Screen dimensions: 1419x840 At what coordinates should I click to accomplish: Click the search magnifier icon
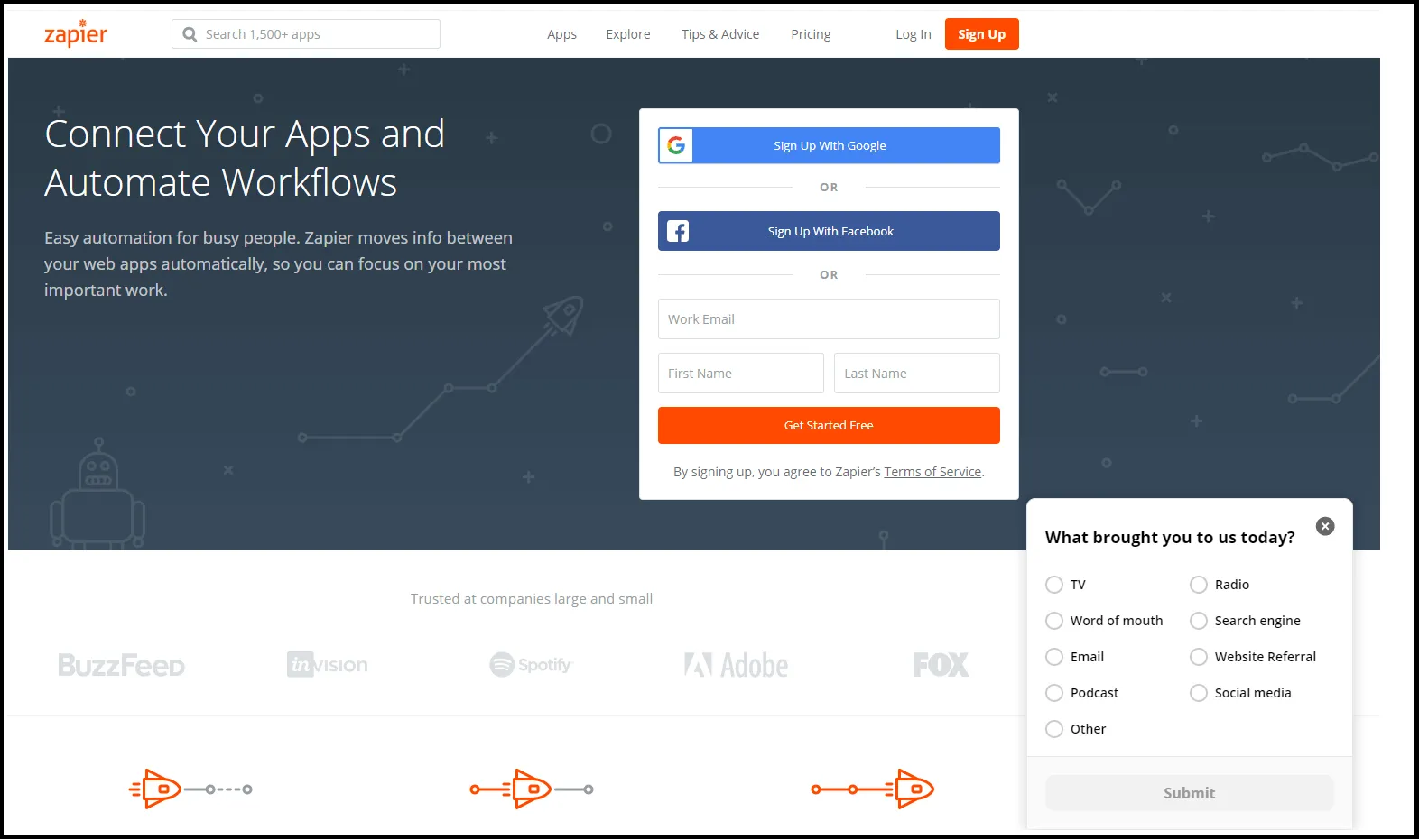pyautogui.click(x=190, y=34)
